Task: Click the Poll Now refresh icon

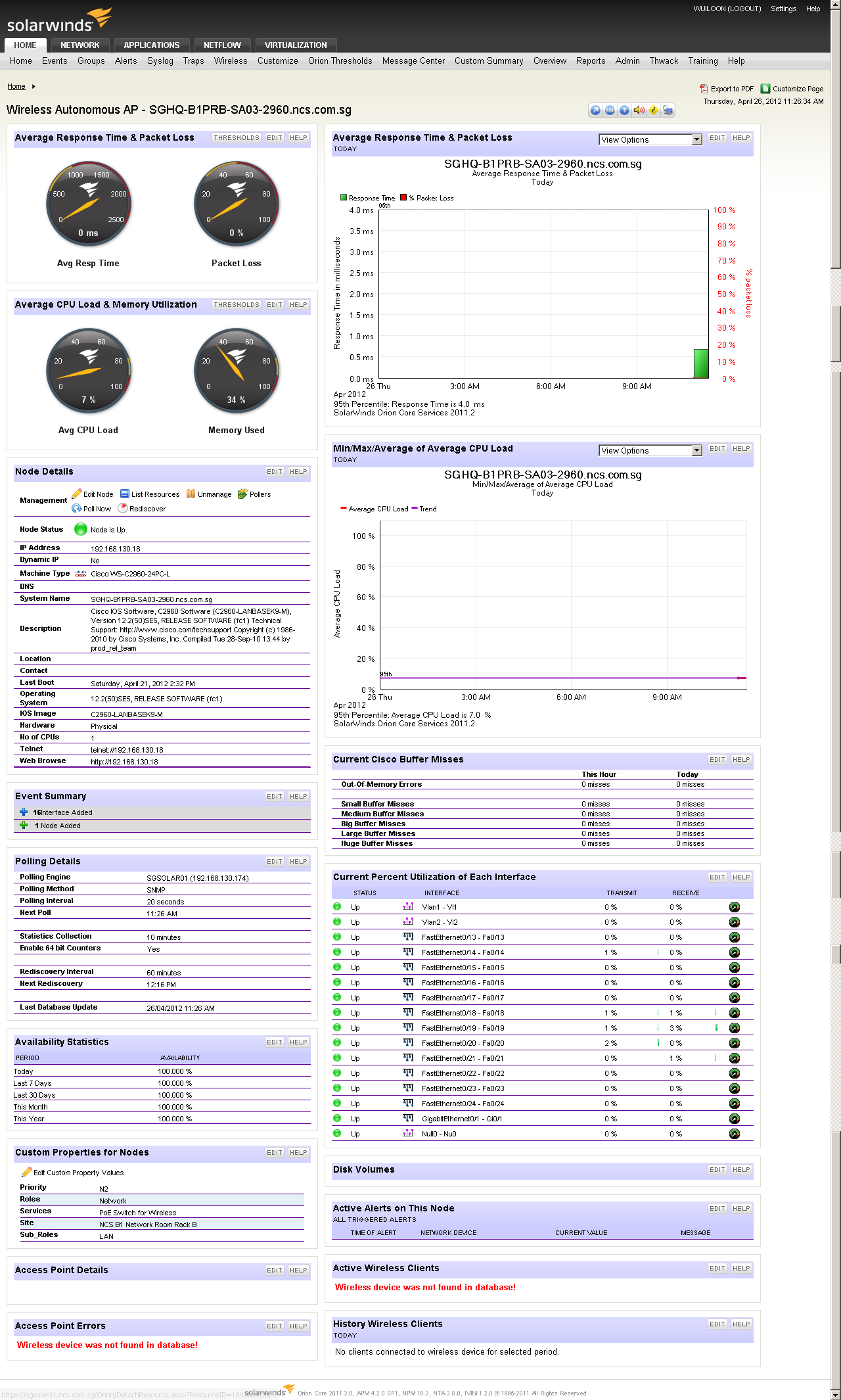Action: click(77, 508)
